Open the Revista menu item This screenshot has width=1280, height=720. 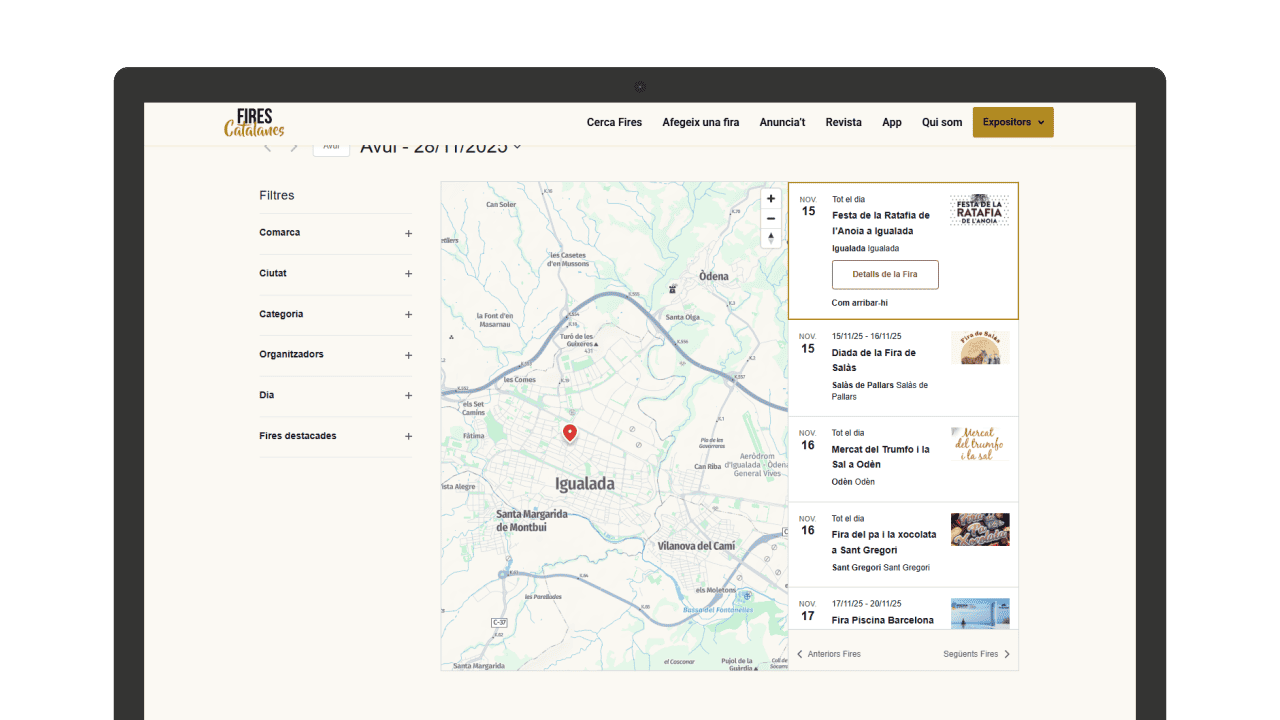(843, 122)
